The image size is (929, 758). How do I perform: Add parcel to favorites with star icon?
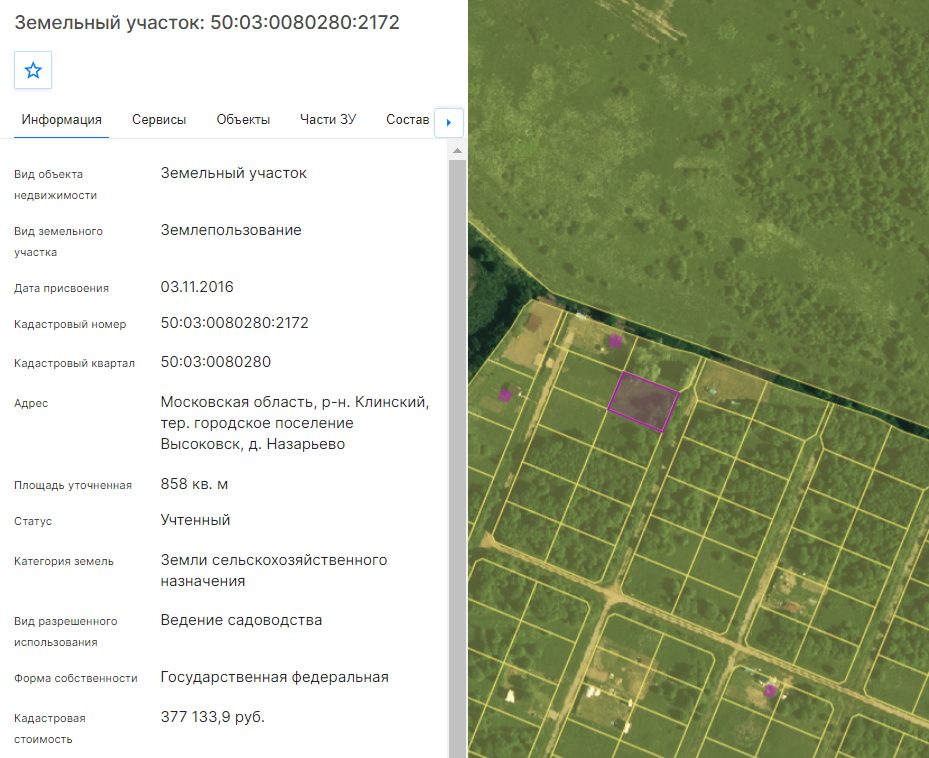pyautogui.click(x=33, y=71)
